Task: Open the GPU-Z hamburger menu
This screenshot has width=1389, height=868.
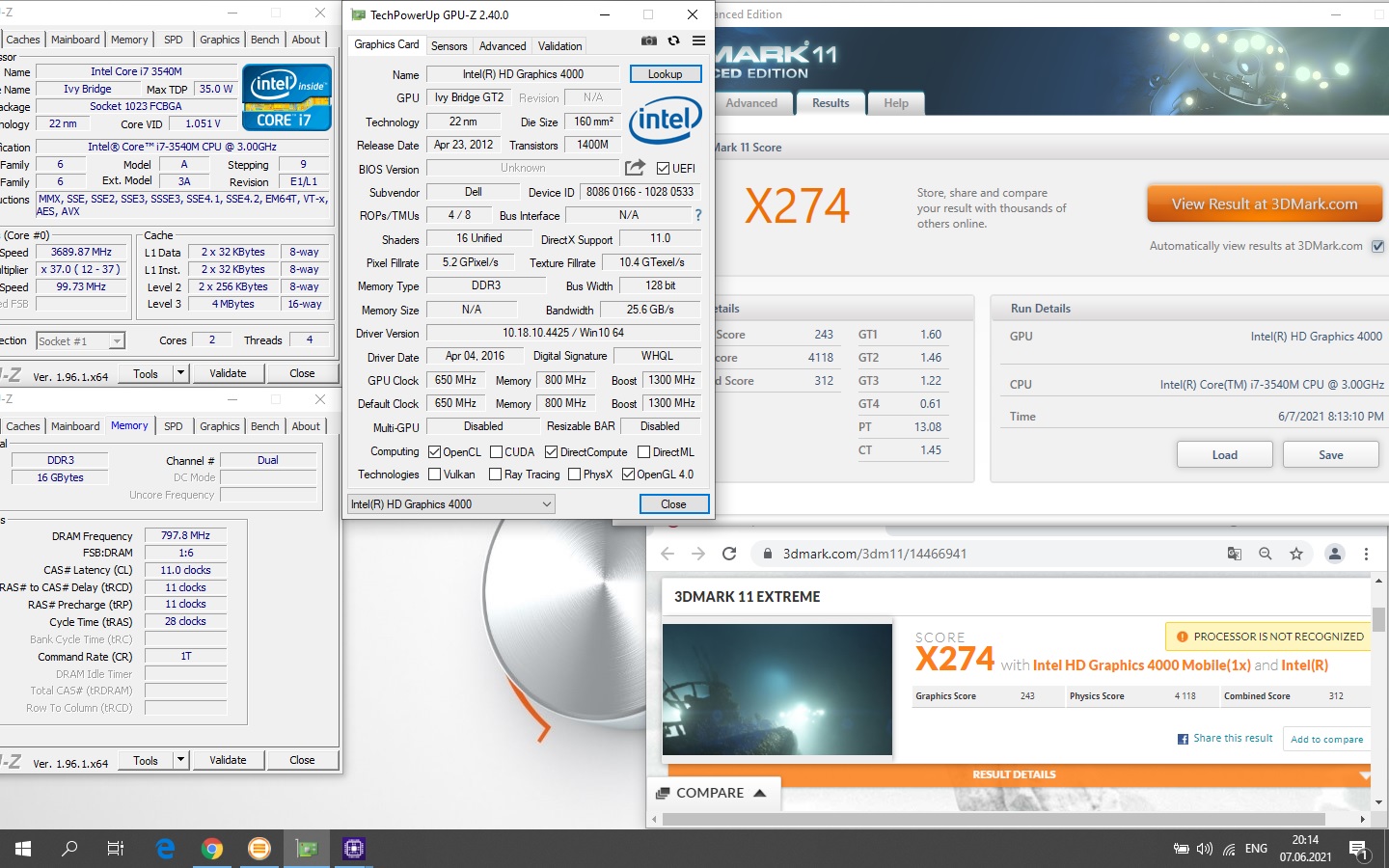Action: click(x=698, y=41)
